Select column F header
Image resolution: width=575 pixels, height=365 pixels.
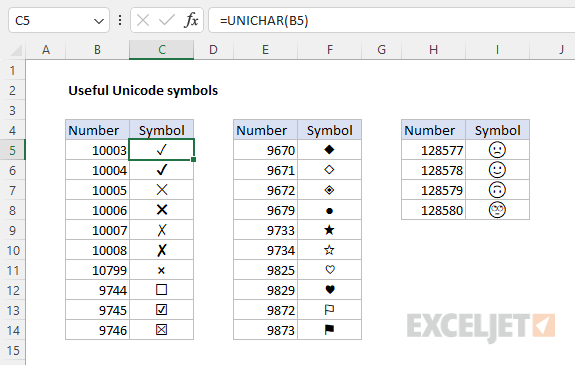point(329,50)
